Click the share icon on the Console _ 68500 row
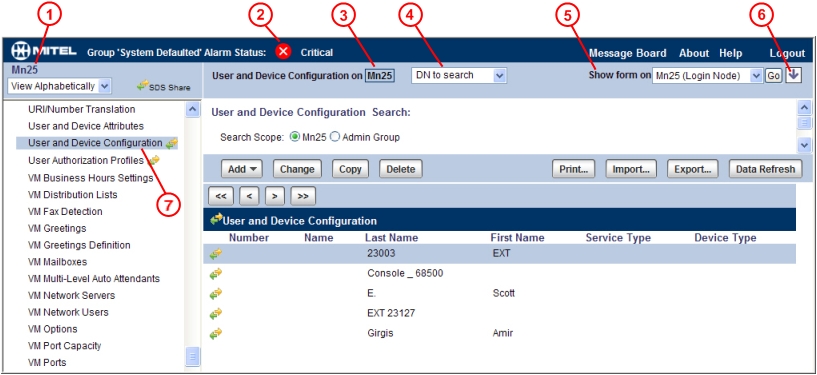The image size is (817, 375). click(216, 273)
